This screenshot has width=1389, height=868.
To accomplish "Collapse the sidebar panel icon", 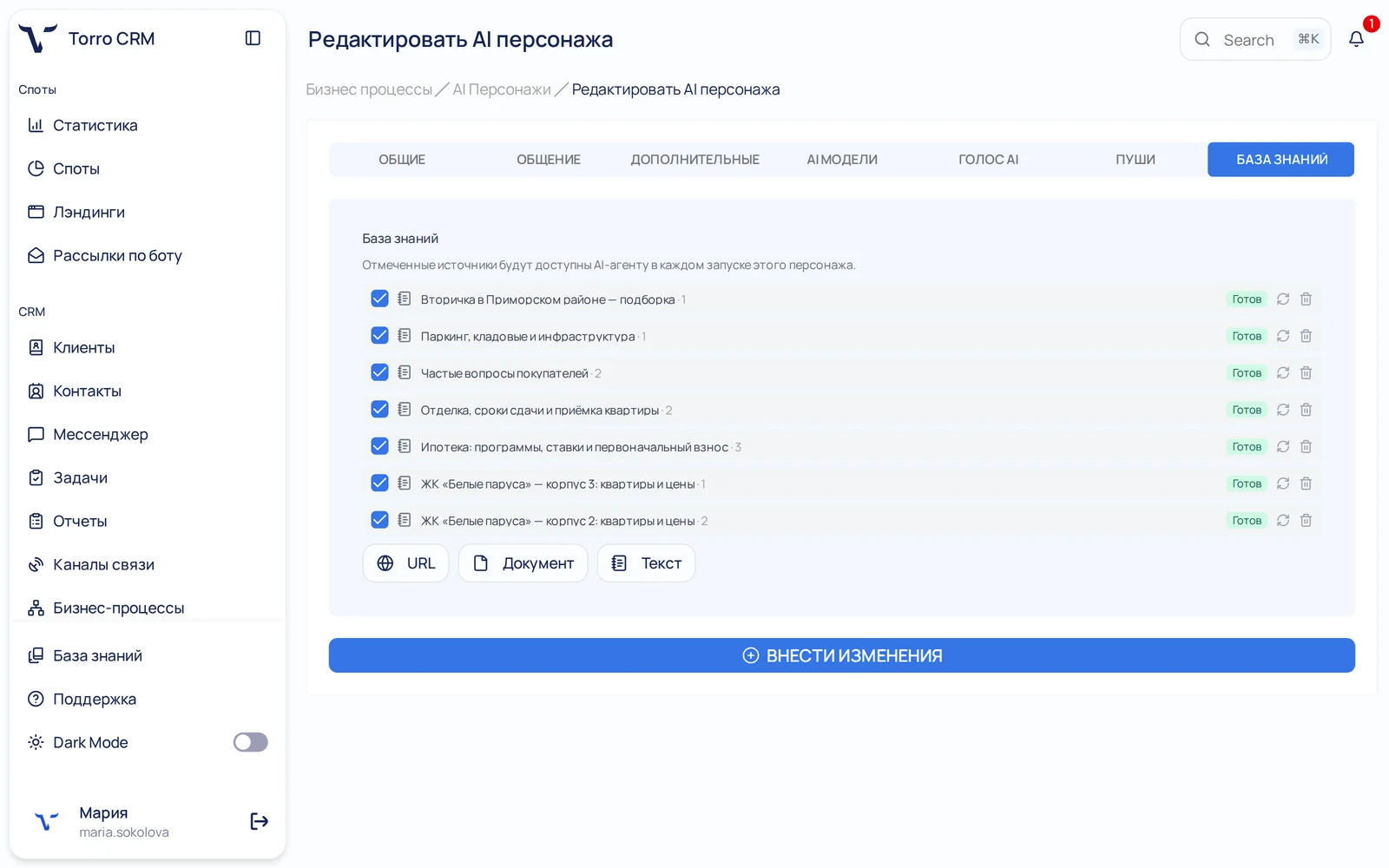I will point(253,38).
